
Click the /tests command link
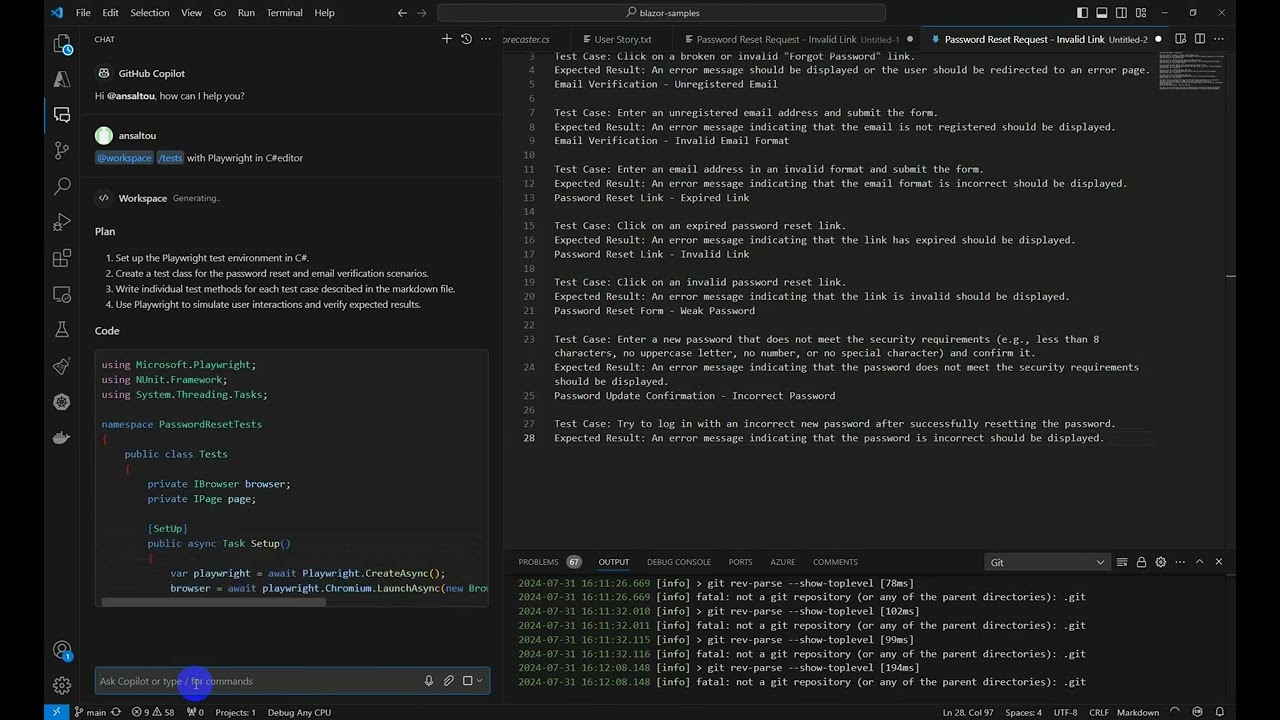click(x=170, y=158)
